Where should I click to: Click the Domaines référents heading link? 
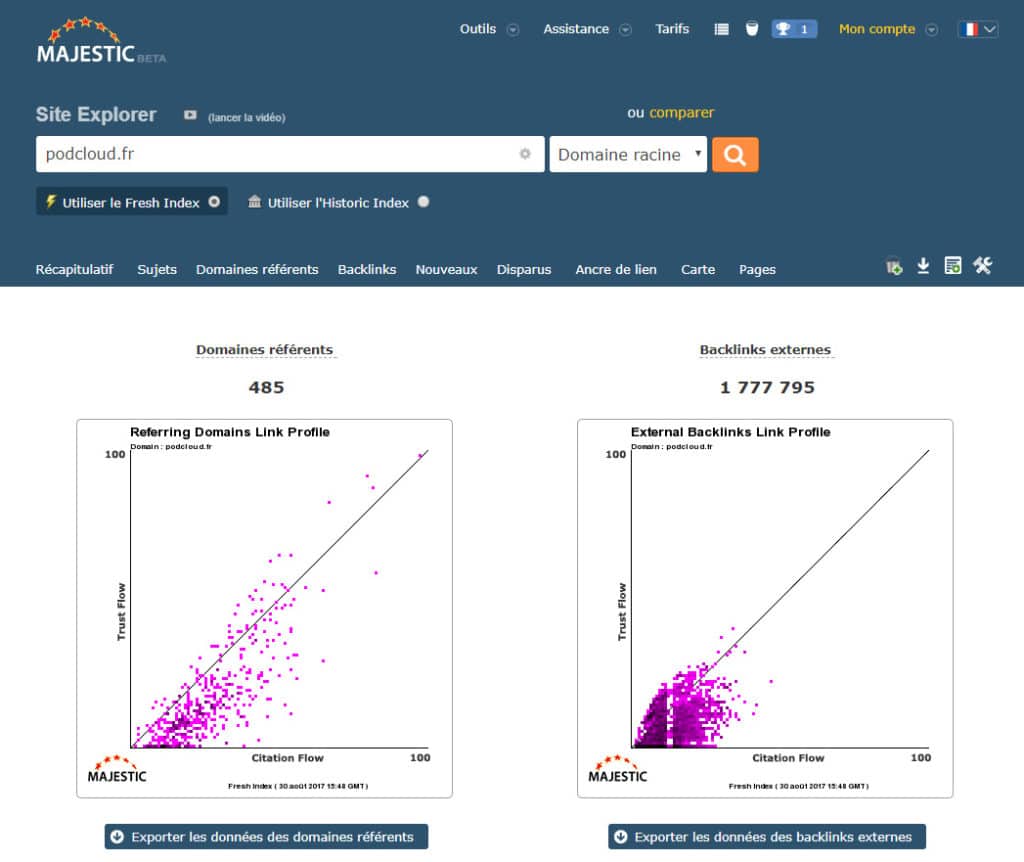click(x=264, y=349)
